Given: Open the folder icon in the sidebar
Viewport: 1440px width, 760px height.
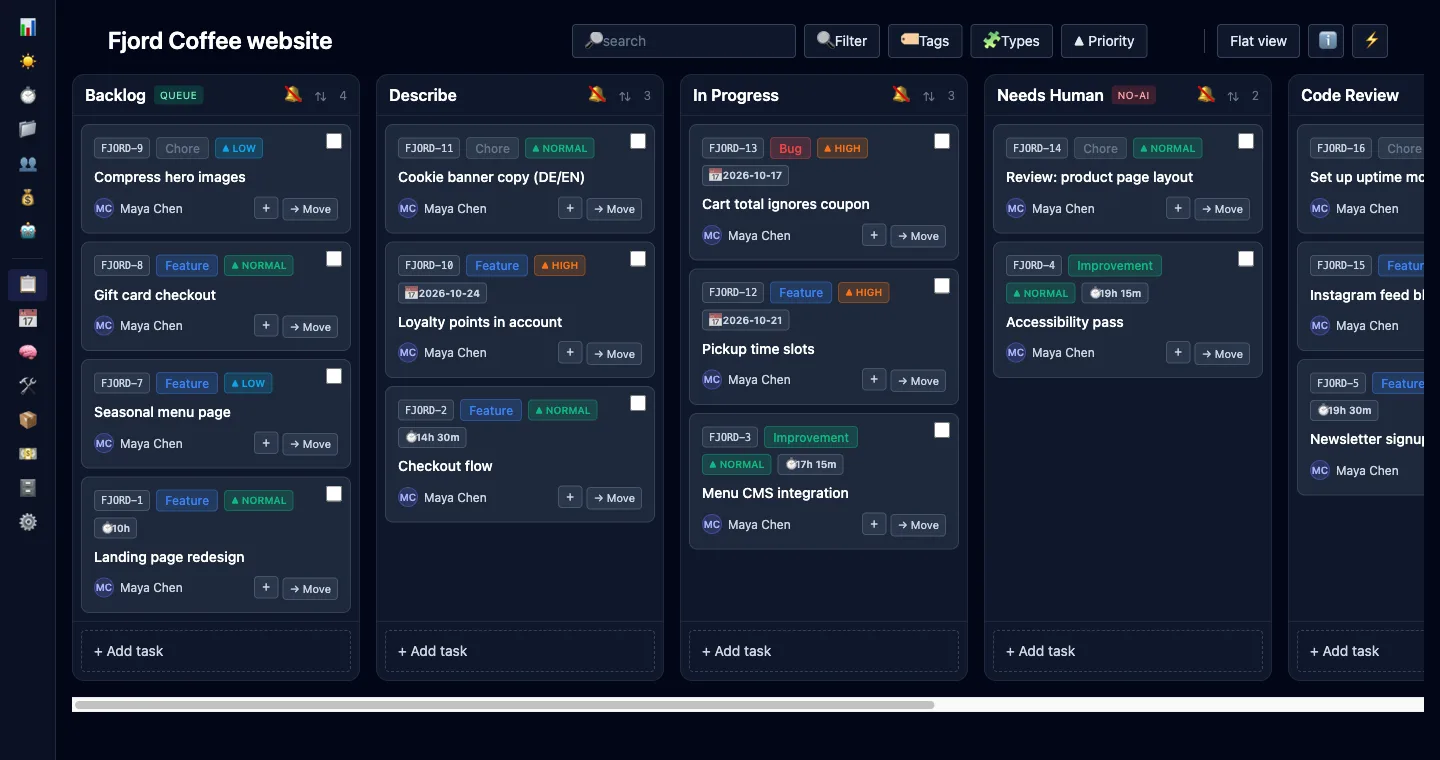Looking at the screenshot, I should click(x=28, y=129).
